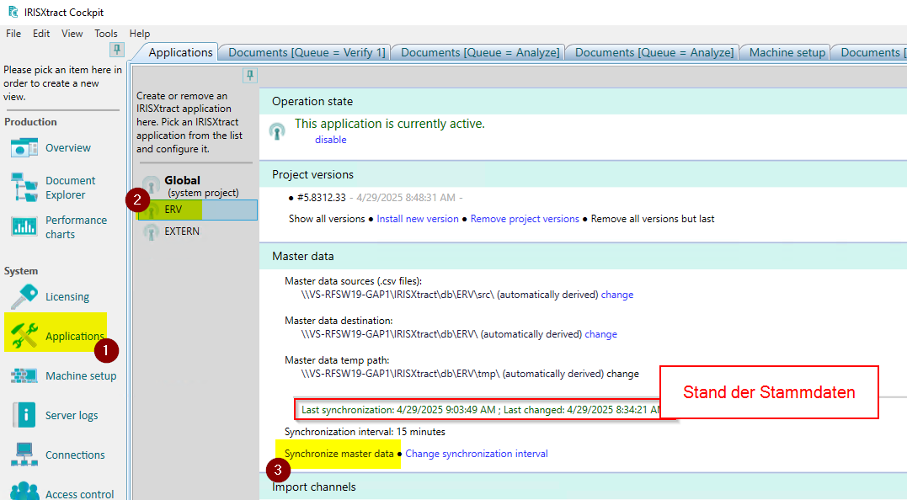Viewport: 908px width, 500px height.
Task: Click the Access control people icon
Action: pyautogui.click(x=24, y=491)
